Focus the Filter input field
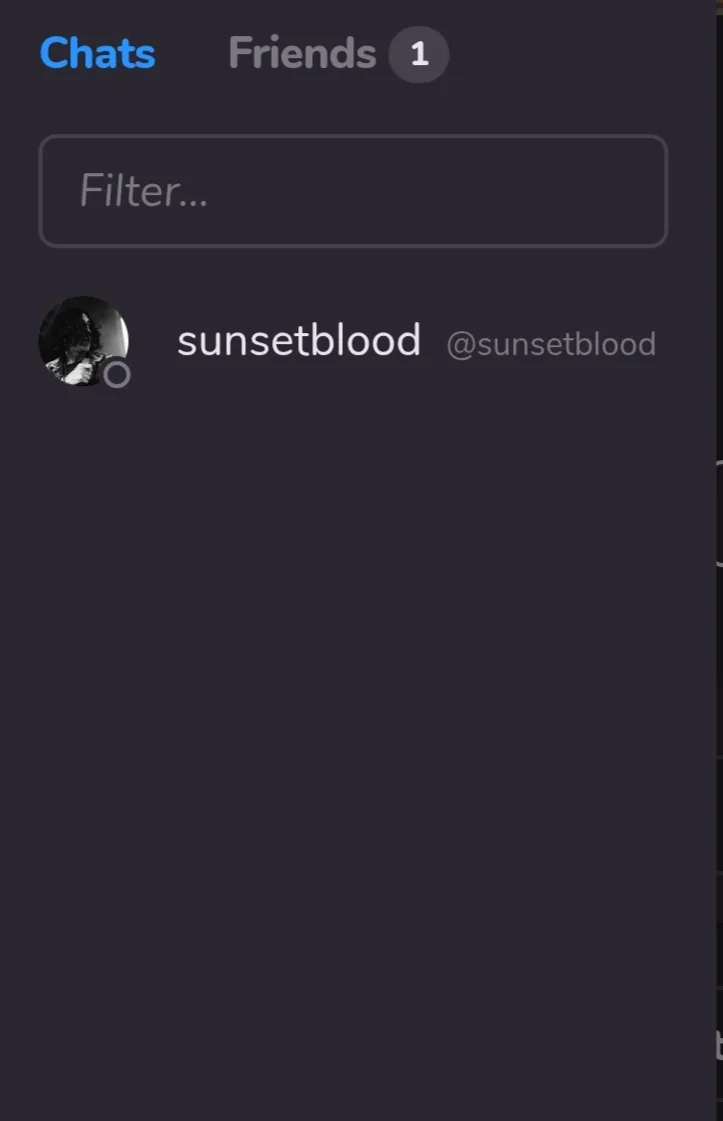The width and height of the screenshot is (723, 1121). tap(353, 191)
